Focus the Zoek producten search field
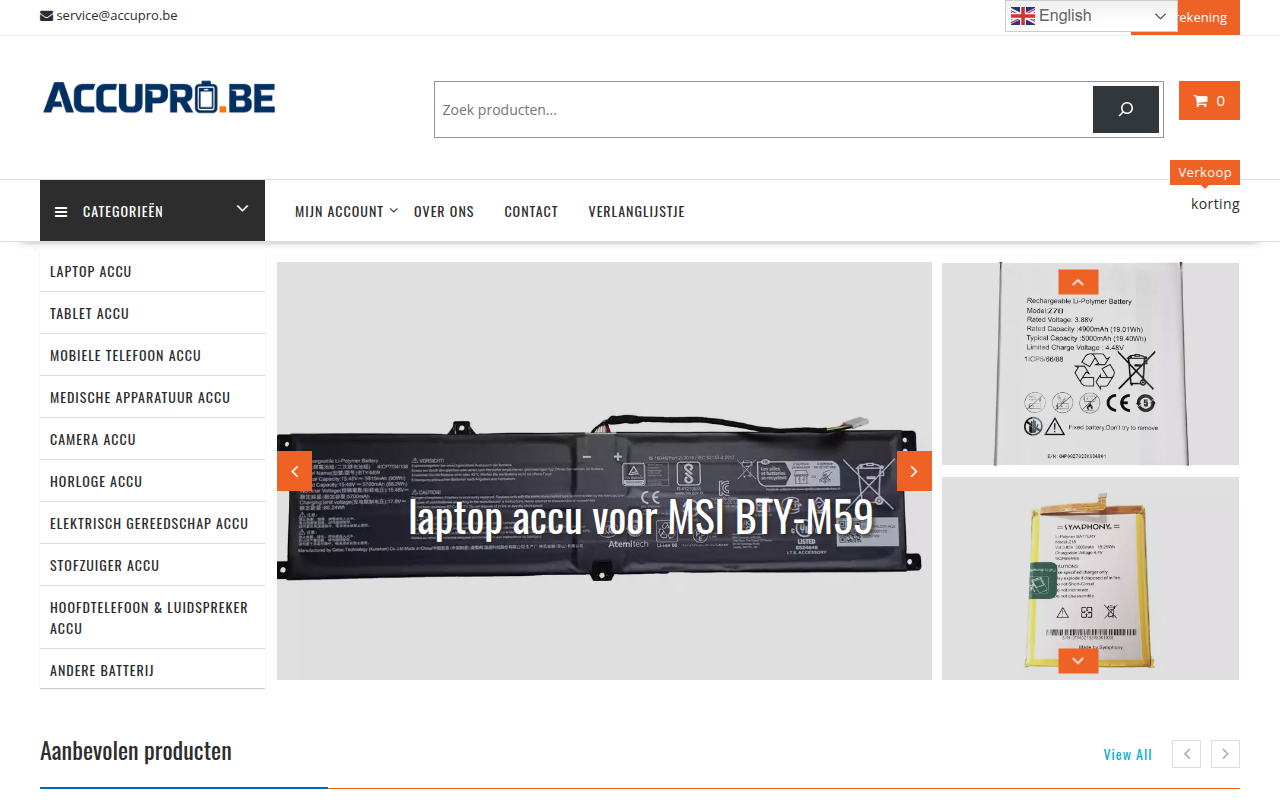1280x800 pixels. 763,109
